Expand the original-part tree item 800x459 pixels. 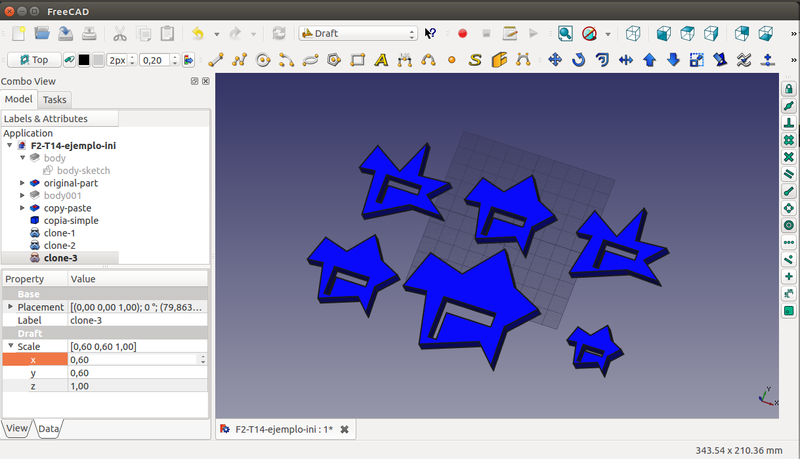coord(22,183)
